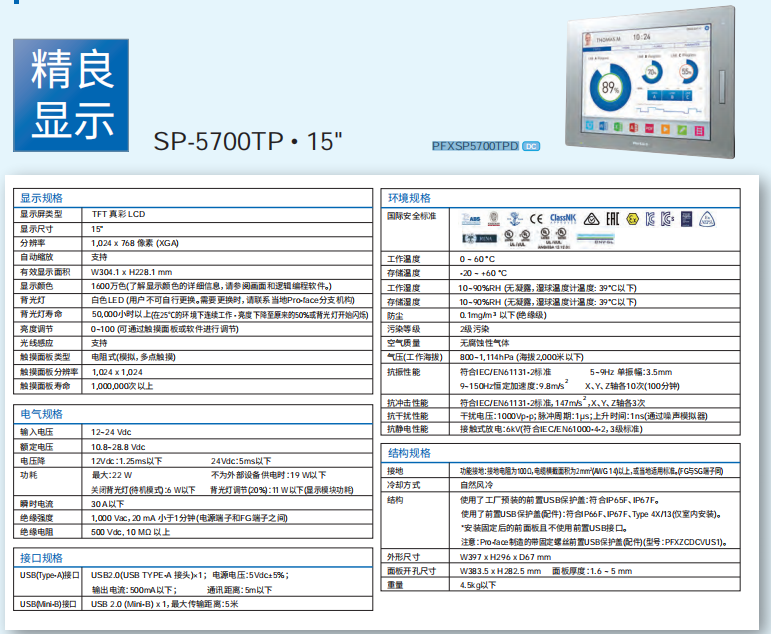The width and height of the screenshot is (771, 634).
Task: Click the anchor-shaped marine certification logo
Action: coord(514,219)
